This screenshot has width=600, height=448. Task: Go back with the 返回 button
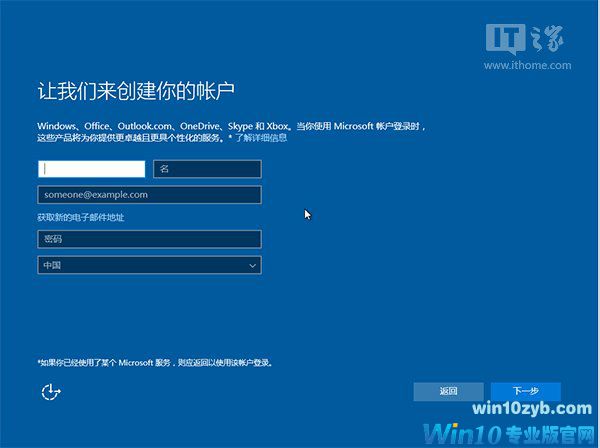tap(448, 391)
